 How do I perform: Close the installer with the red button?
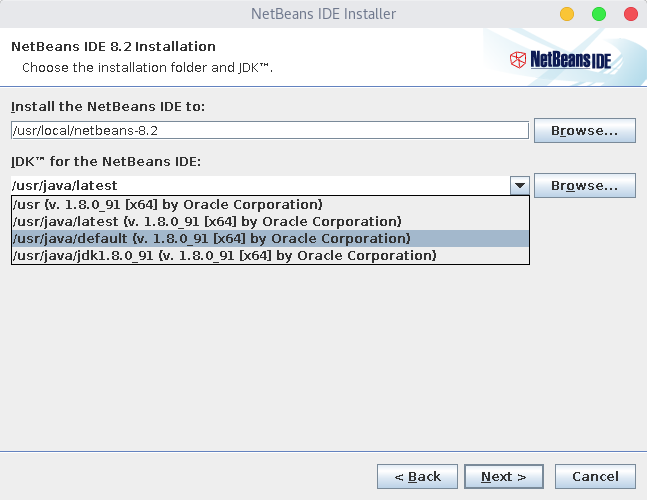click(631, 14)
